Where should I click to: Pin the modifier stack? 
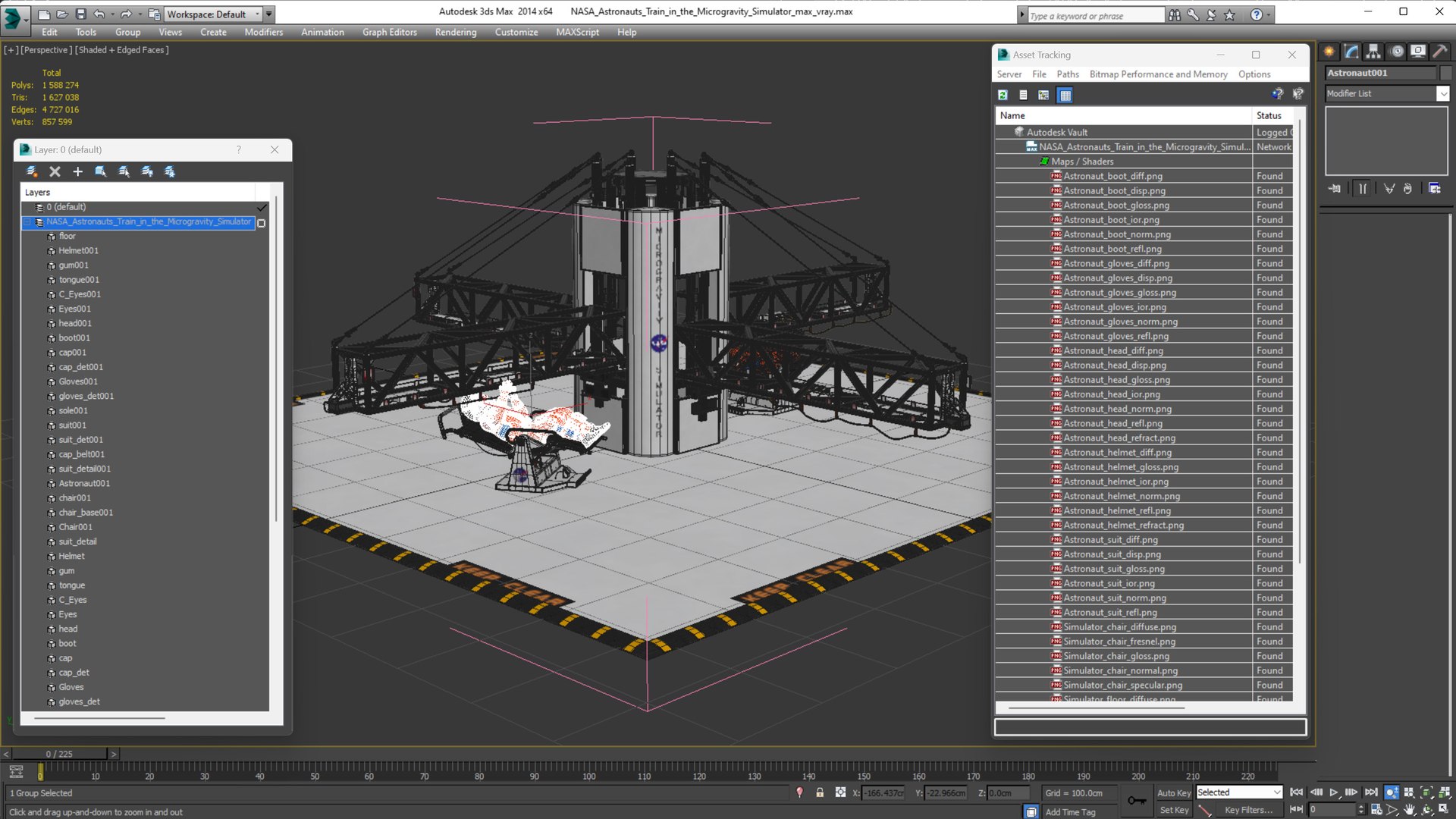tap(1335, 188)
